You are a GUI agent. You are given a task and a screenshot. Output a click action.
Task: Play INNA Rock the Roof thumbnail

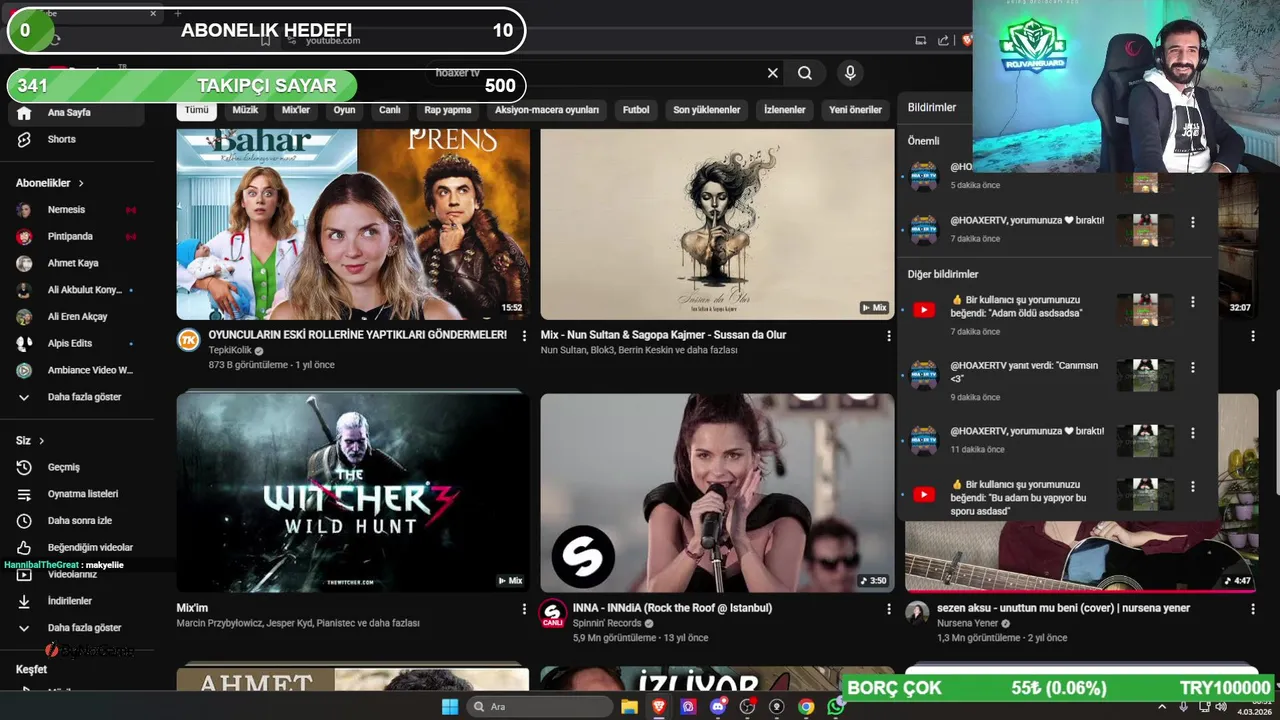[717, 492]
